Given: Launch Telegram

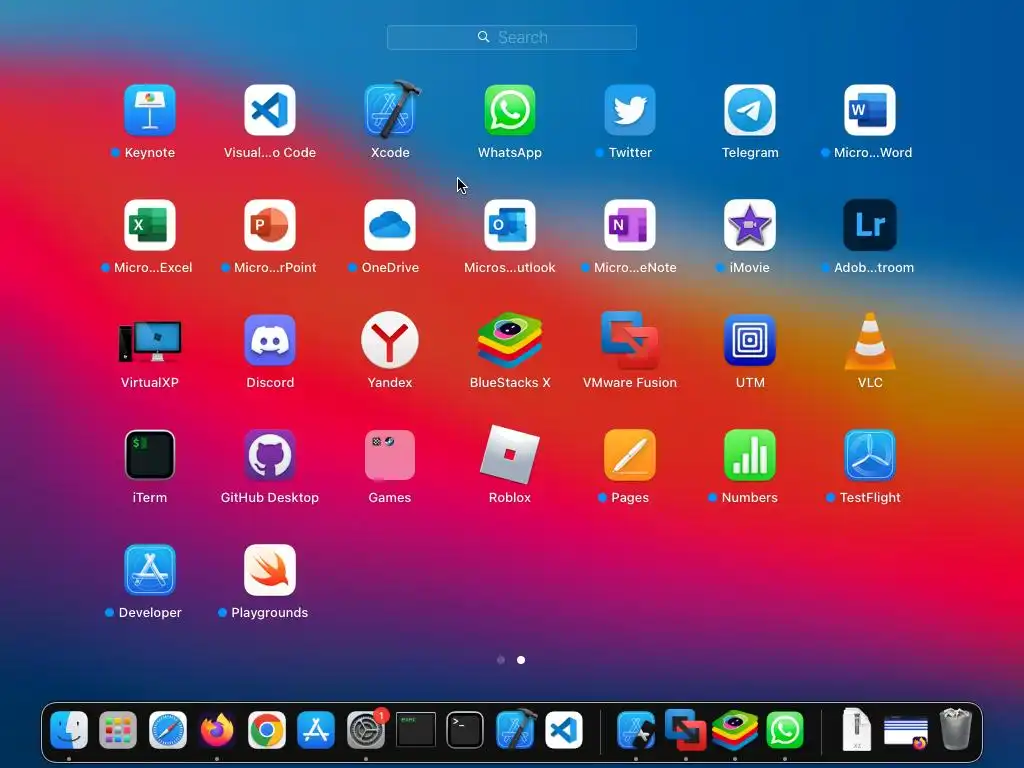Looking at the screenshot, I should click(750, 110).
